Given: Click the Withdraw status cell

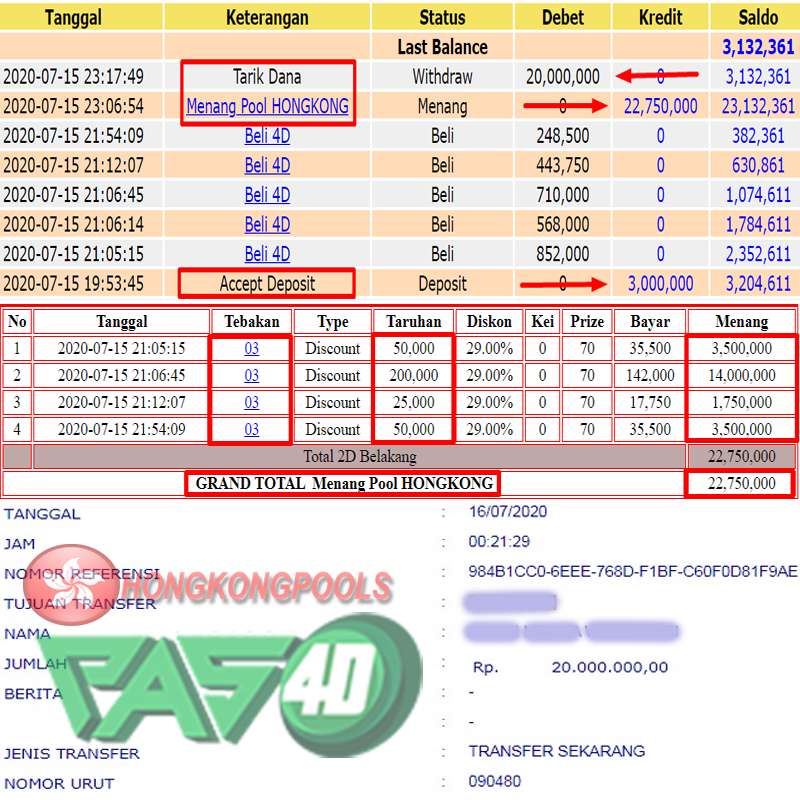Looking at the screenshot, I should [442, 77].
